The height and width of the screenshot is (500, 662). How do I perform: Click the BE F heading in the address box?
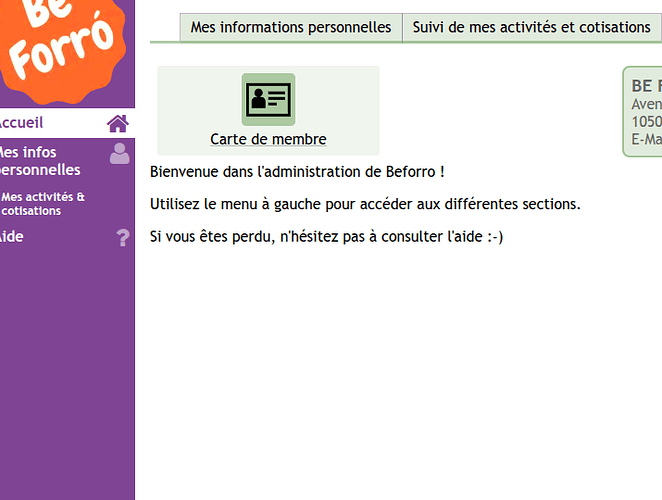(x=646, y=86)
